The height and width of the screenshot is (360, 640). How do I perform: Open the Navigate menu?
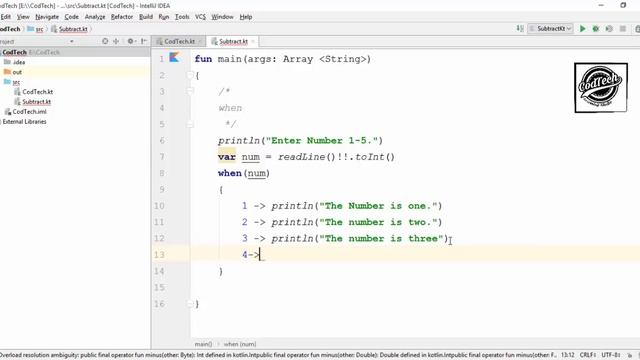click(47, 17)
